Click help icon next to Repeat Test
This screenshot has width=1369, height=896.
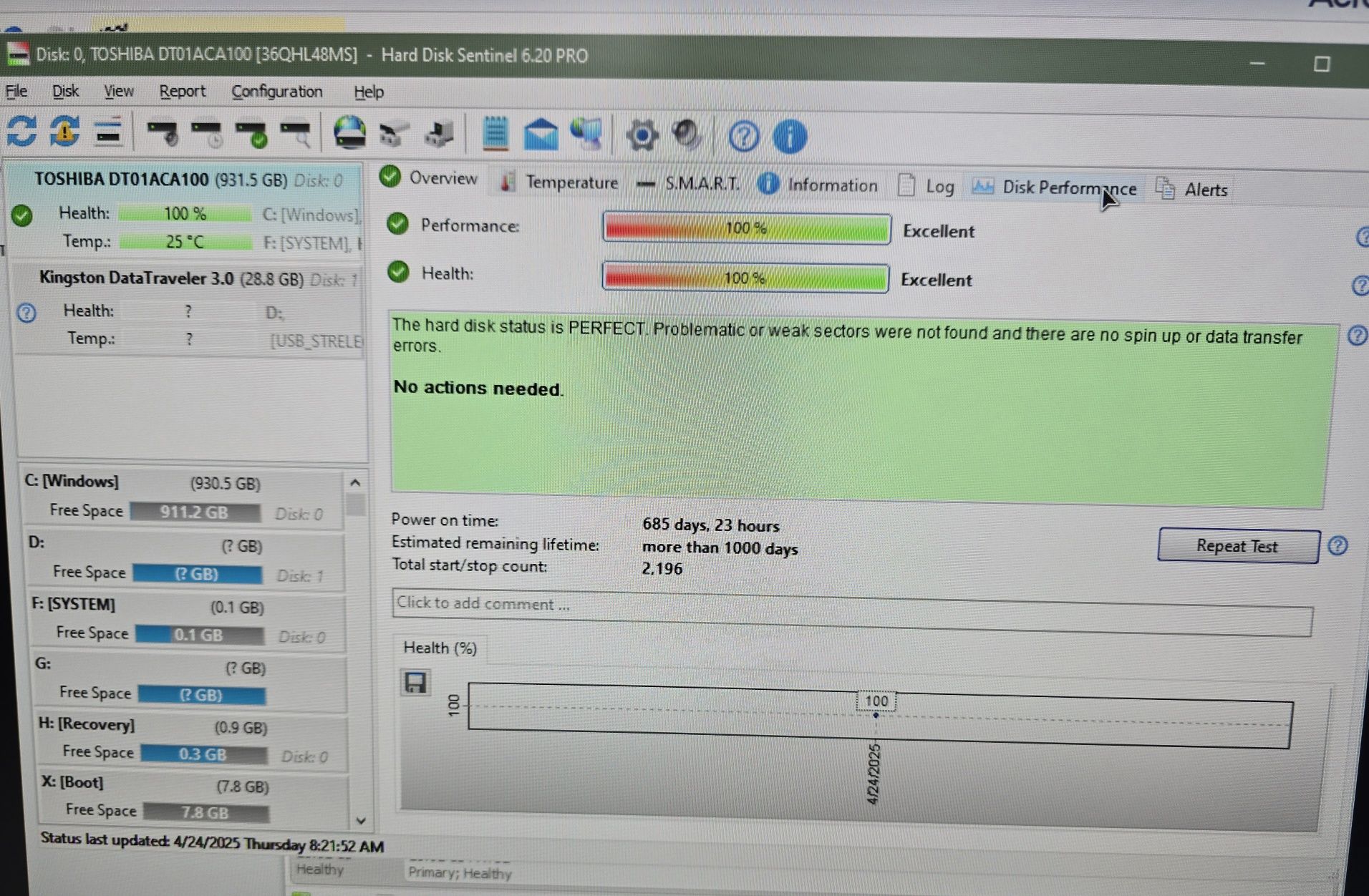pos(1337,546)
